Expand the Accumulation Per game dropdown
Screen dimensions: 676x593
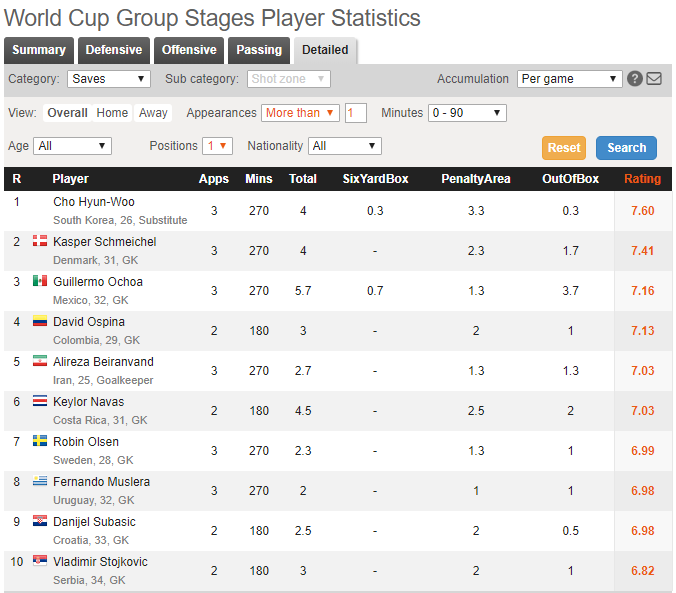pos(570,79)
